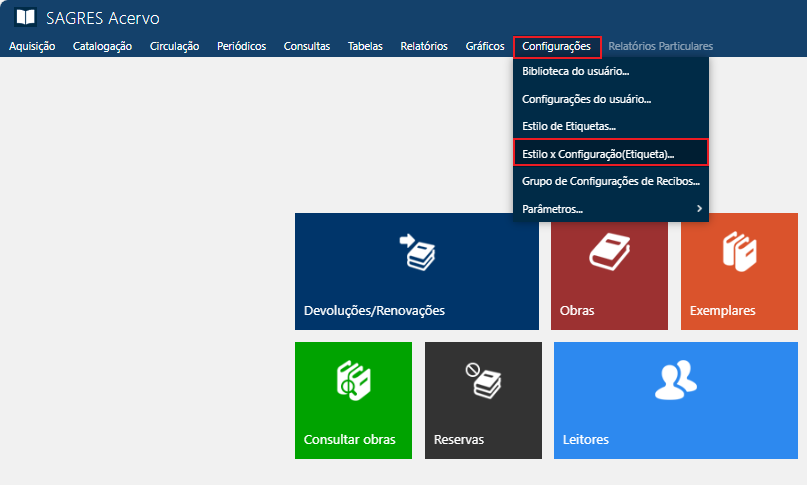Open the Consultas menu
This screenshot has width=807, height=485.
pos(306,46)
